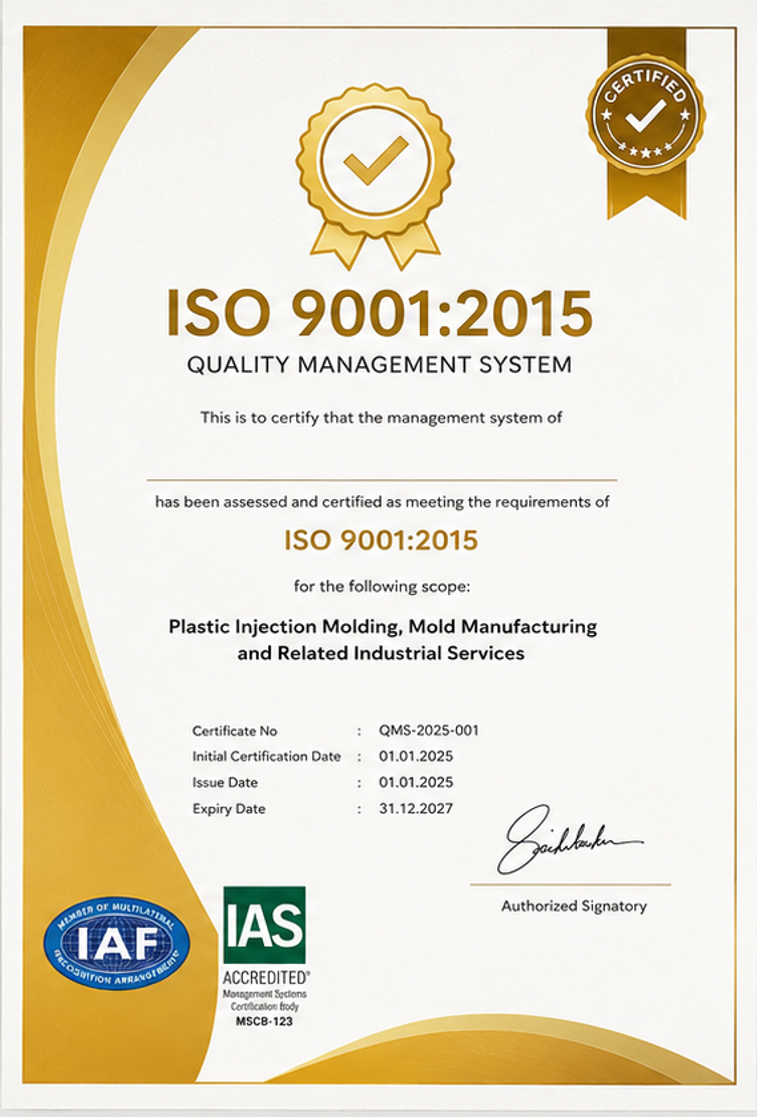Click the issue date value 01.01.2025
Viewport: 757px width, 1117px height.
click(416, 782)
